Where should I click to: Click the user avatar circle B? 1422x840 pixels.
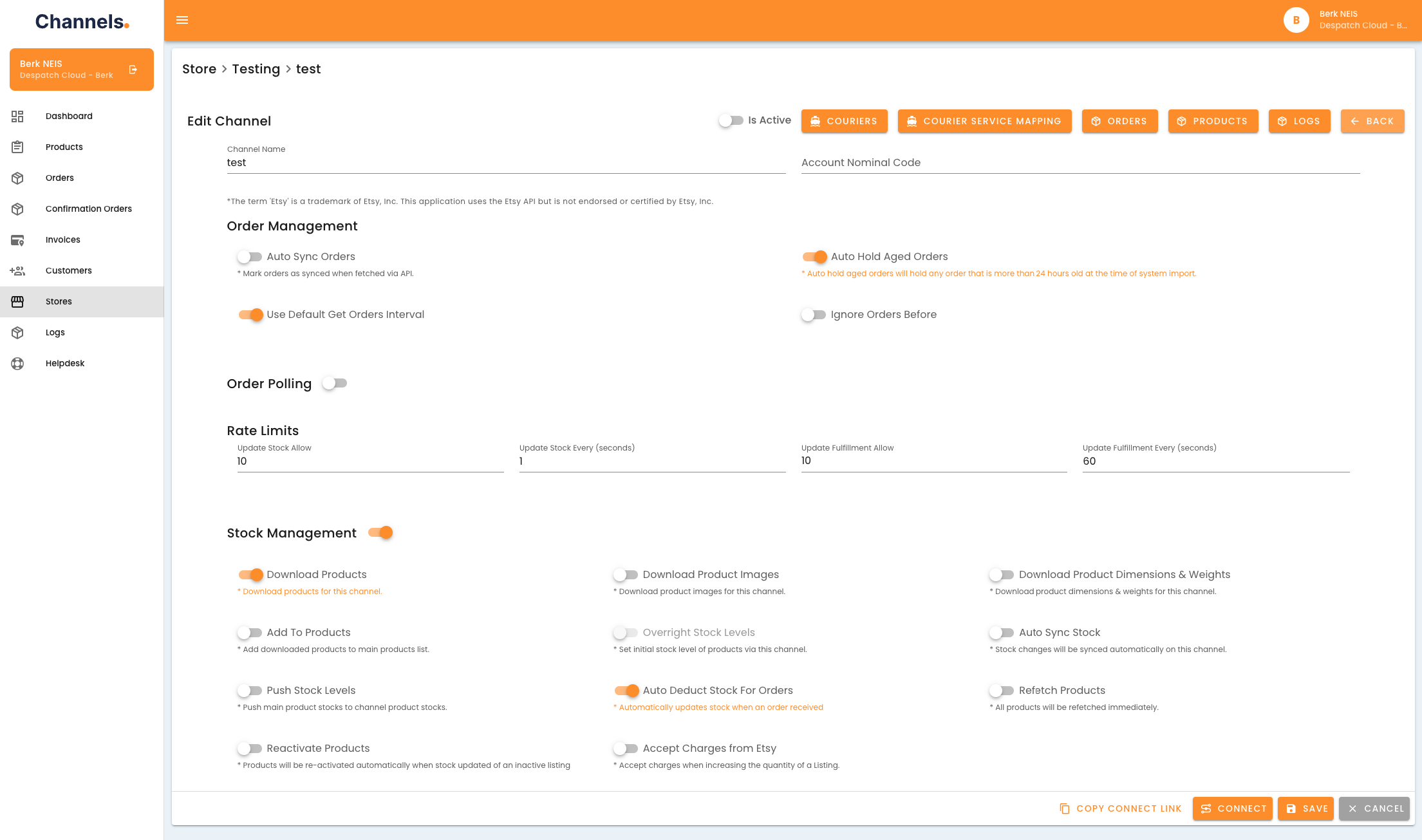(1296, 20)
